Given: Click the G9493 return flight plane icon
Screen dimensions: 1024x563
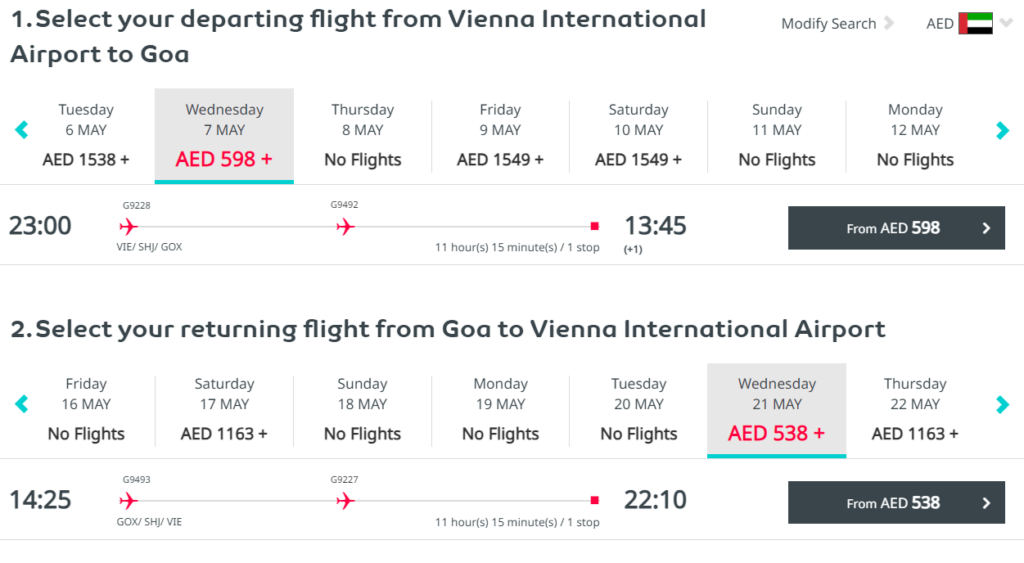Looking at the screenshot, I should [129, 501].
